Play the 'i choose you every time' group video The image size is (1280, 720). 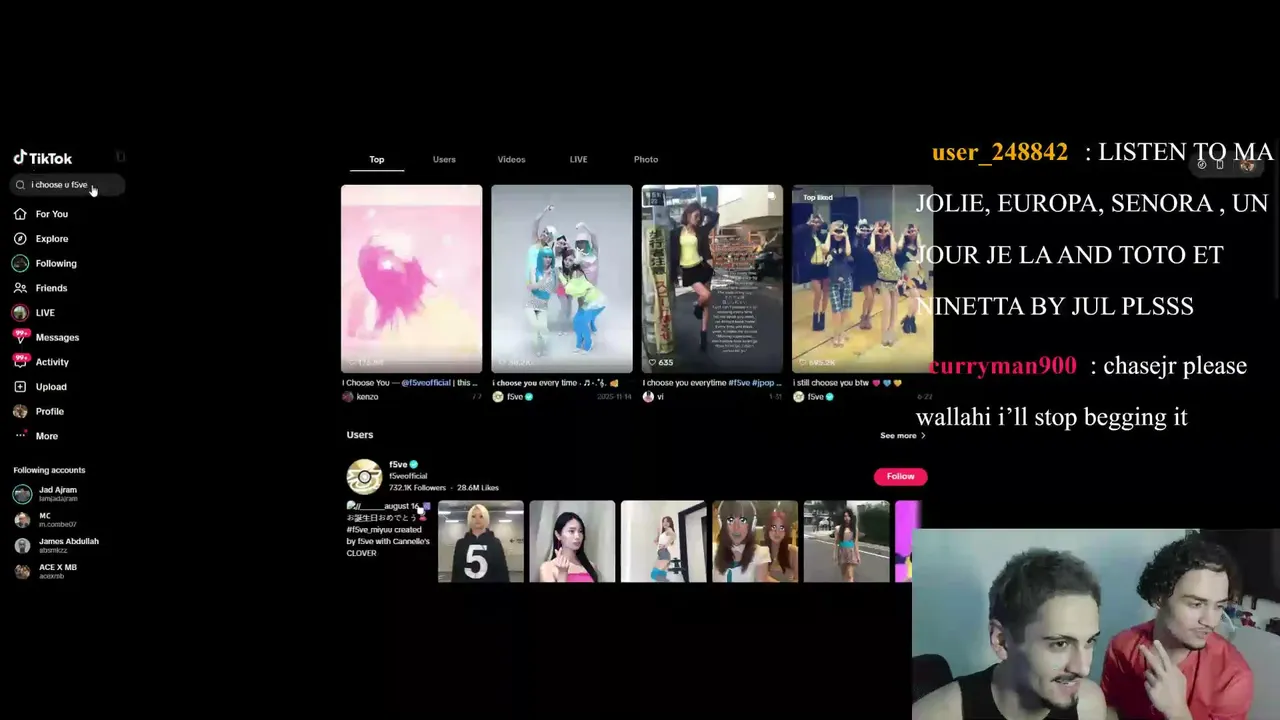(562, 279)
